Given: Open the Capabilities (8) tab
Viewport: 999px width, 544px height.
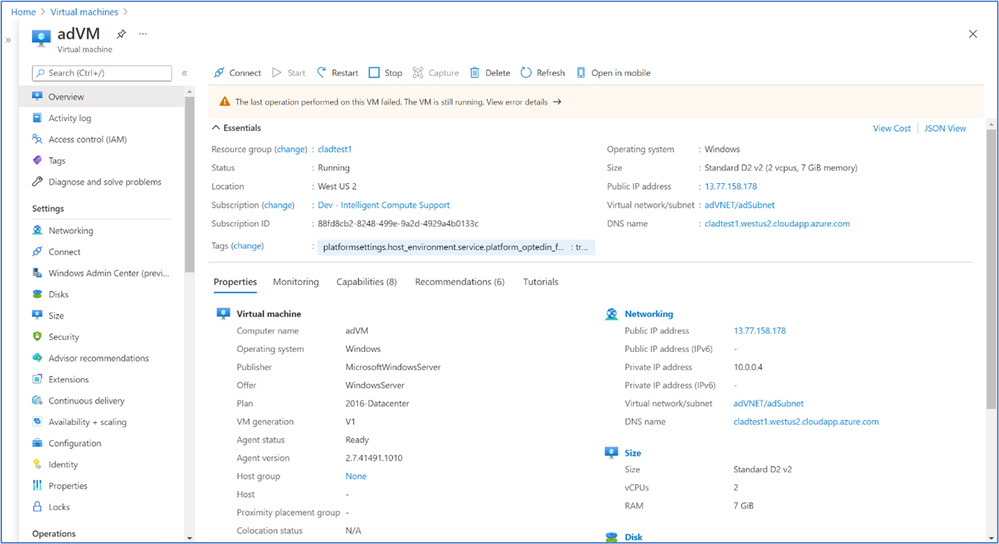Looking at the screenshot, I should [366, 282].
